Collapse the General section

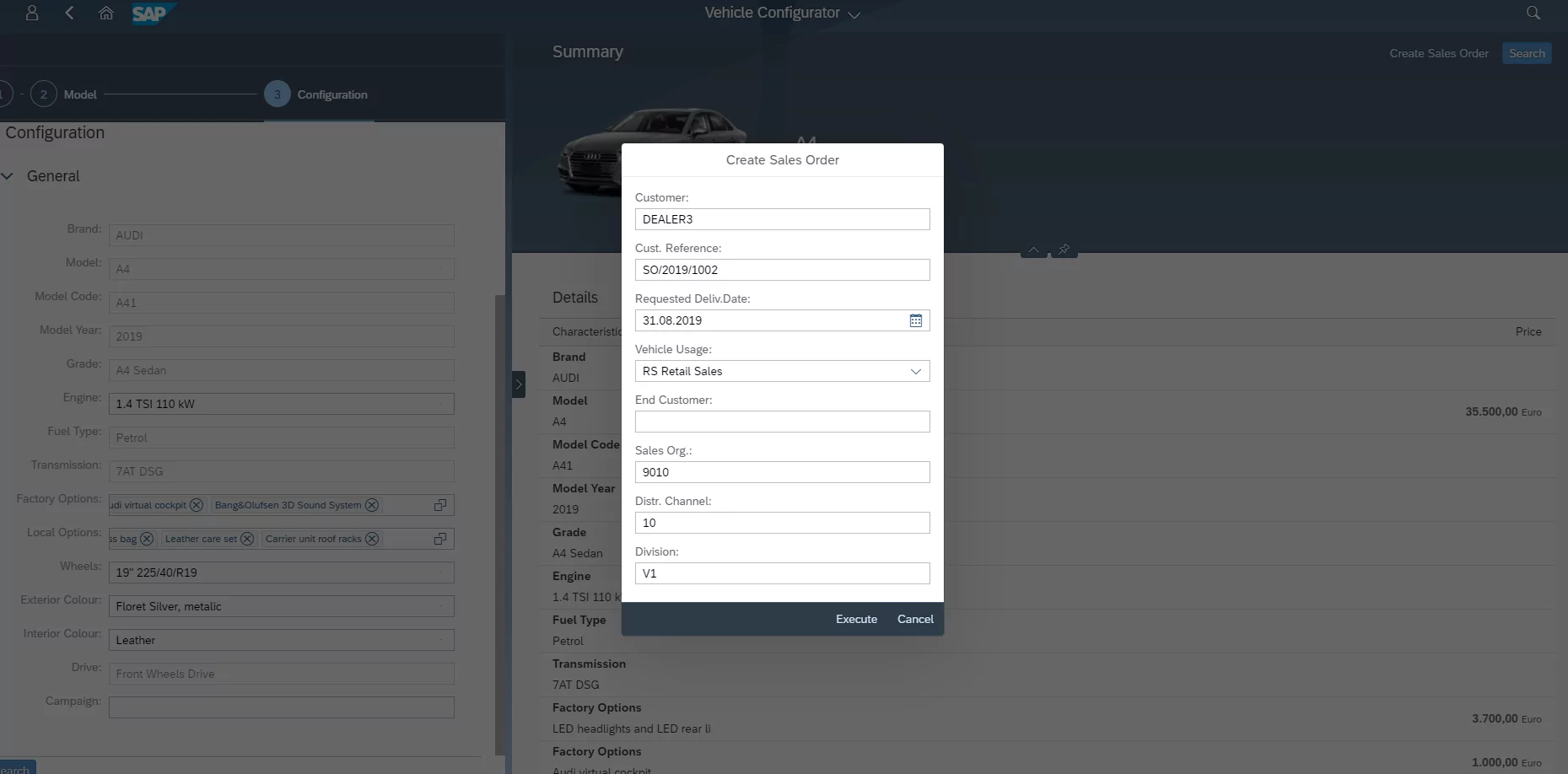tap(8, 176)
